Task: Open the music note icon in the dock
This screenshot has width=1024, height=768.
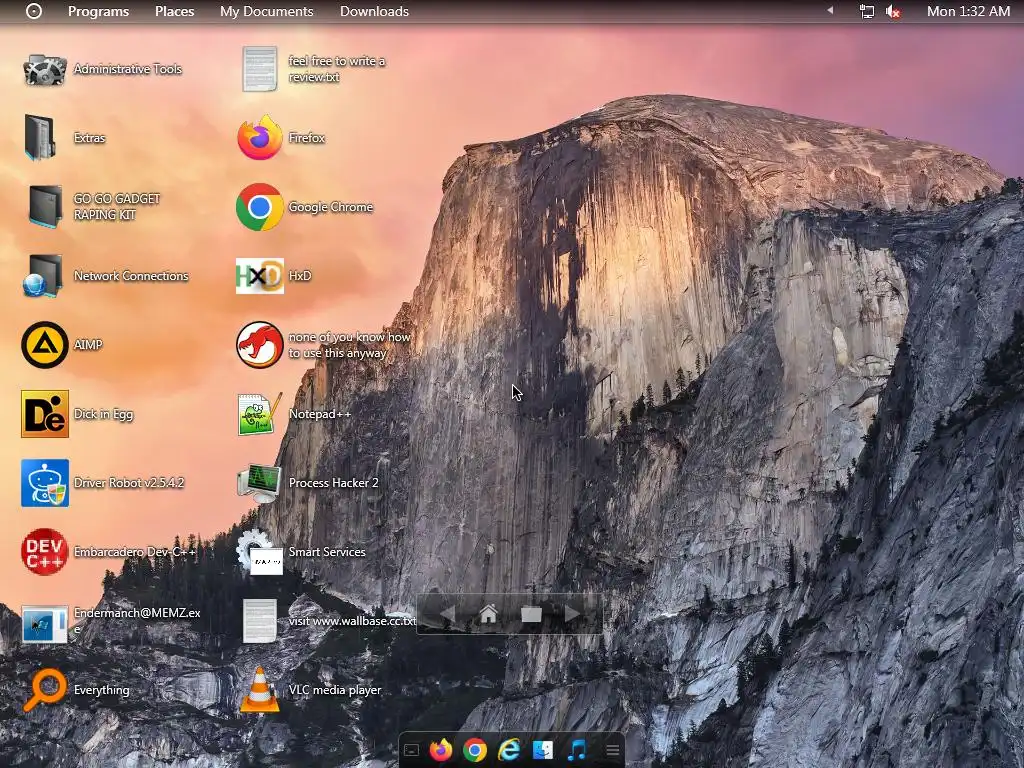Action: point(577,750)
